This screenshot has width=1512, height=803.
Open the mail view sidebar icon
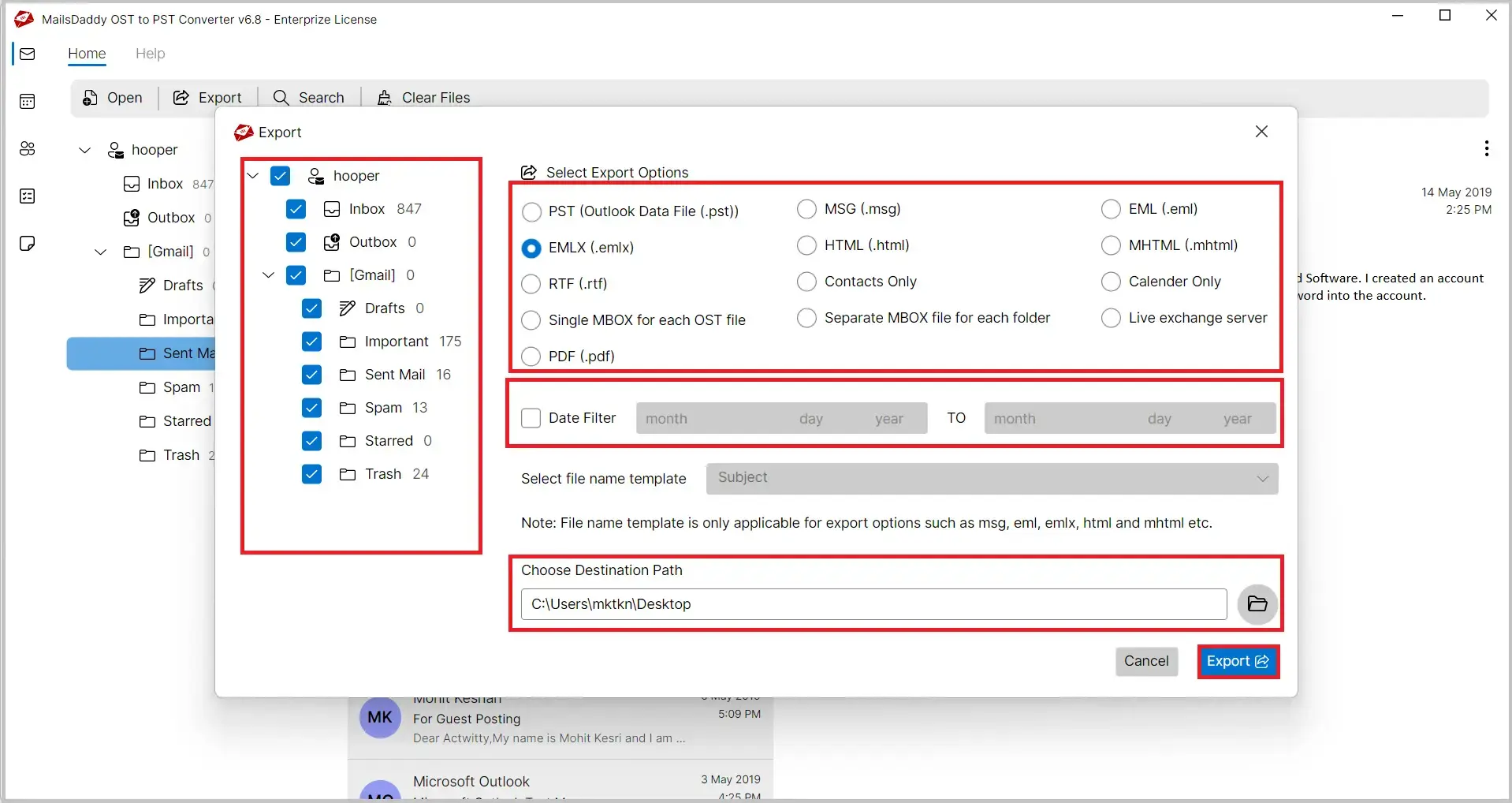(x=28, y=54)
